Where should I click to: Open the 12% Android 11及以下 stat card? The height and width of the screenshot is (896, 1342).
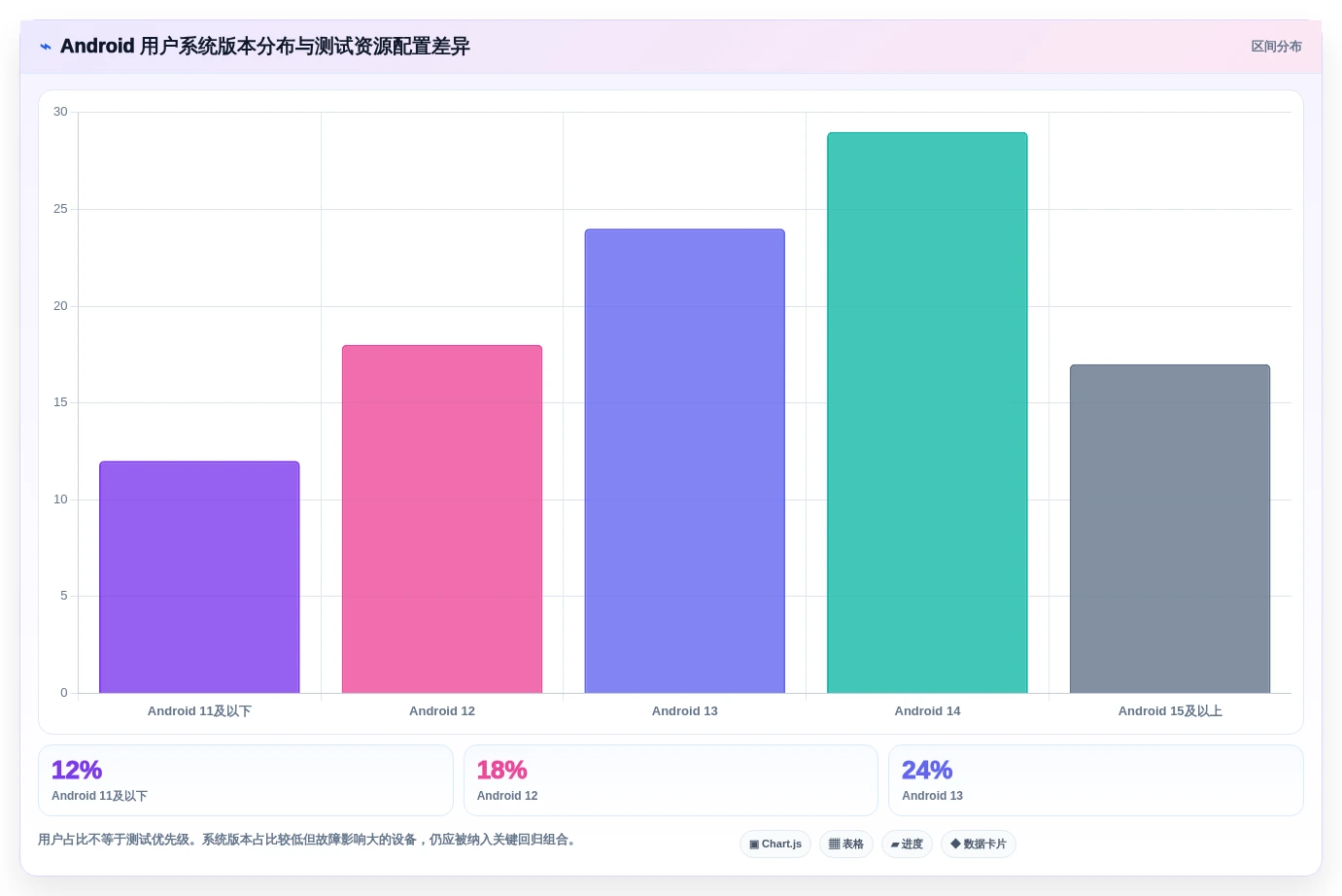[x=246, y=780]
